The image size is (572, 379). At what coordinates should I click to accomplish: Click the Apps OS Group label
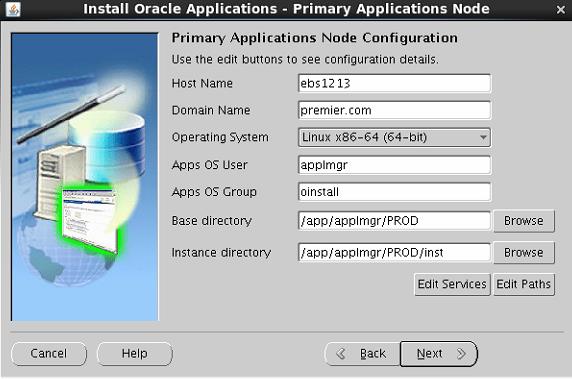pyautogui.click(x=214, y=192)
